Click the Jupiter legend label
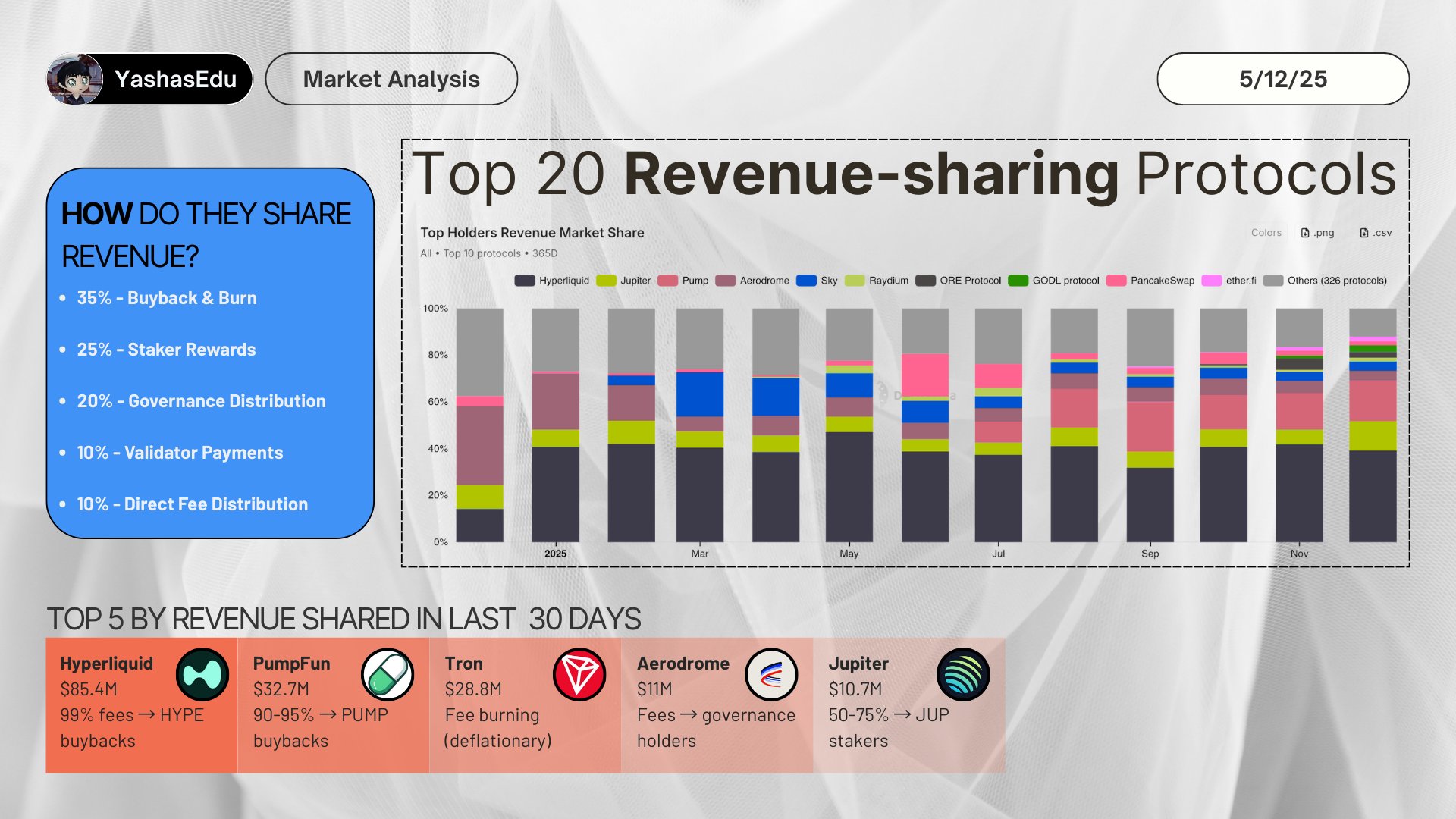 click(x=635, y=281)
